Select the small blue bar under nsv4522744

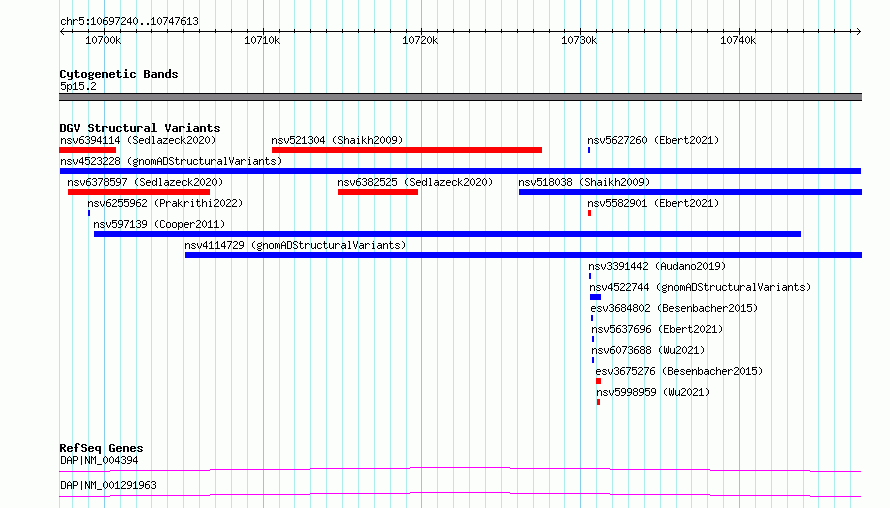tap(595, 297)
